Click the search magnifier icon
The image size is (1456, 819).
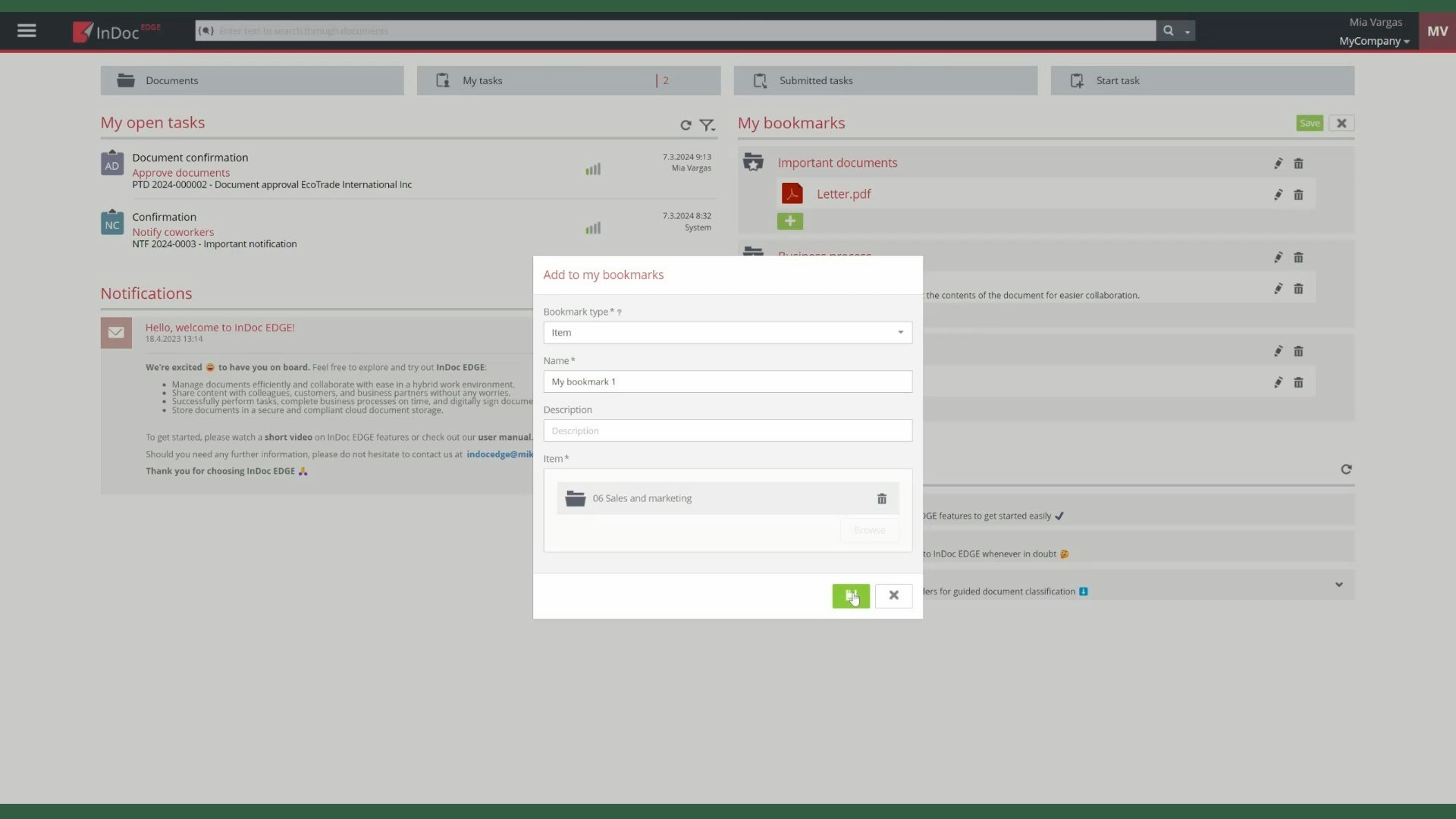pyautogui.click(x=1168, y=31)
